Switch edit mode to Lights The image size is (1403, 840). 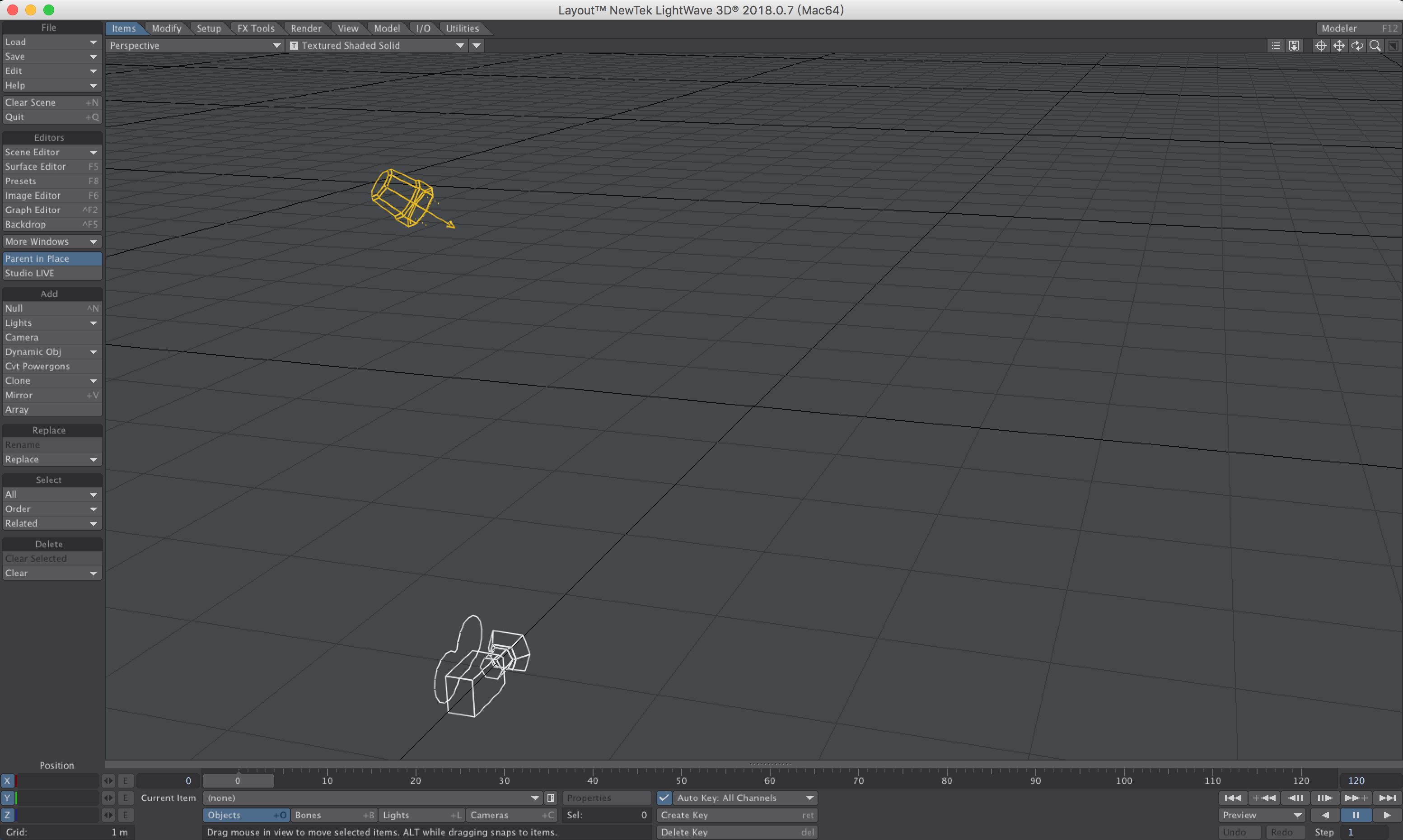click(421, 815)
